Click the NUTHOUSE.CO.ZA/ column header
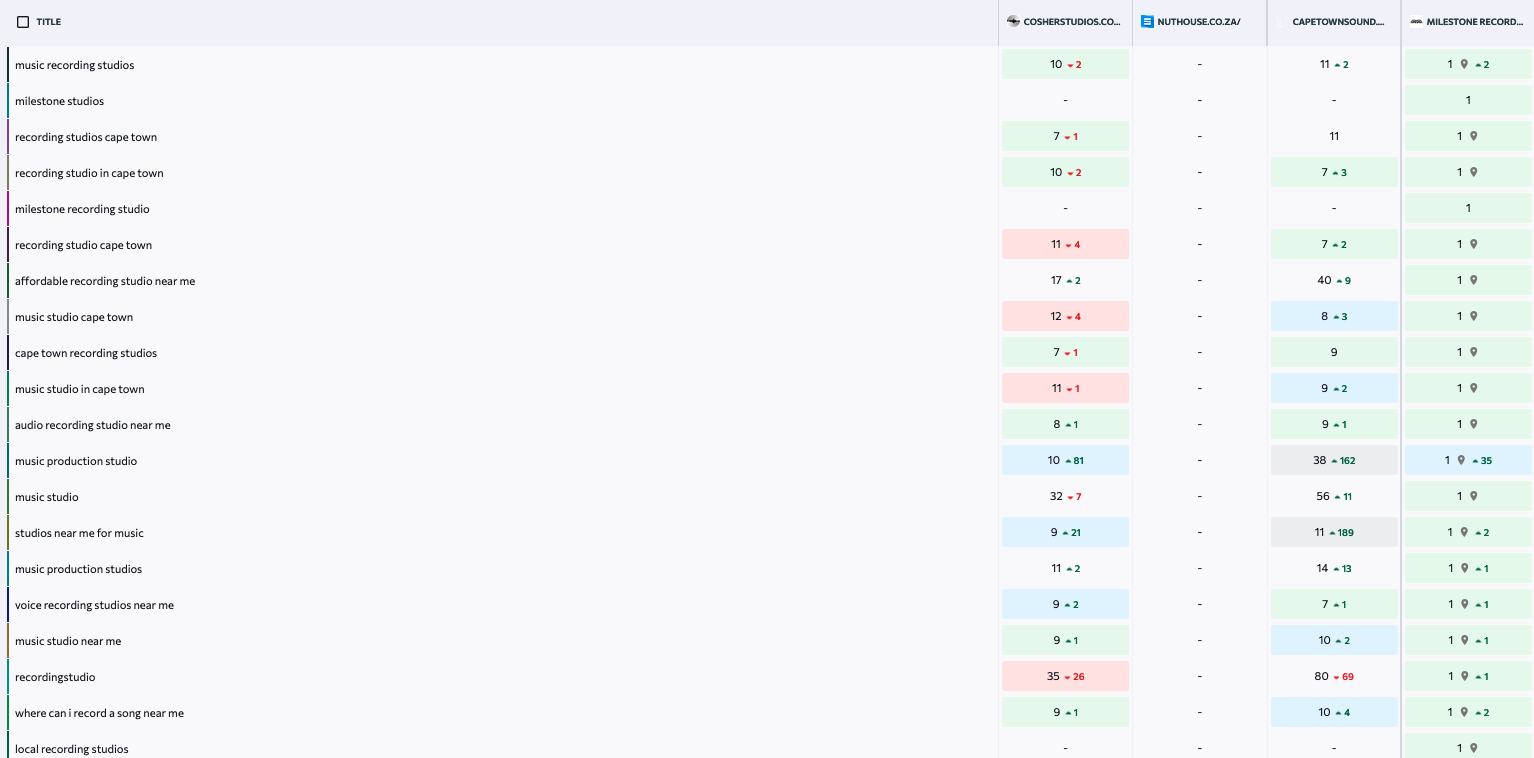 (x=1198, y=22)
